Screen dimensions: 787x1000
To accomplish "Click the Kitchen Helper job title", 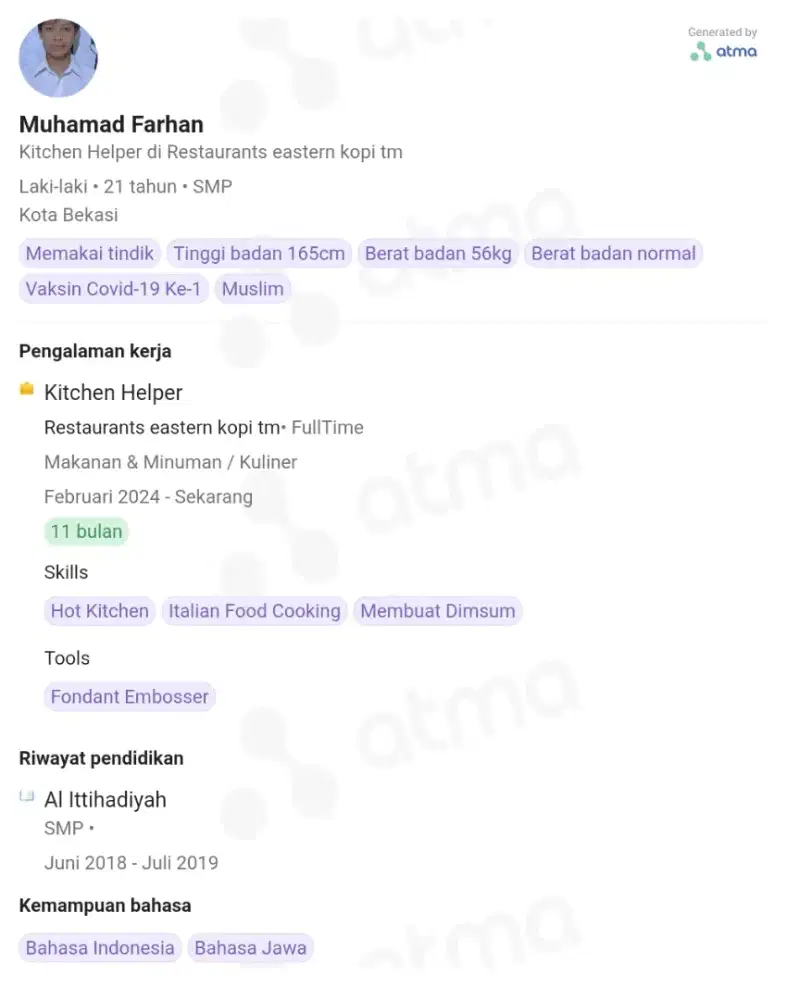I will pyautogui.click(x=114, y=392).
